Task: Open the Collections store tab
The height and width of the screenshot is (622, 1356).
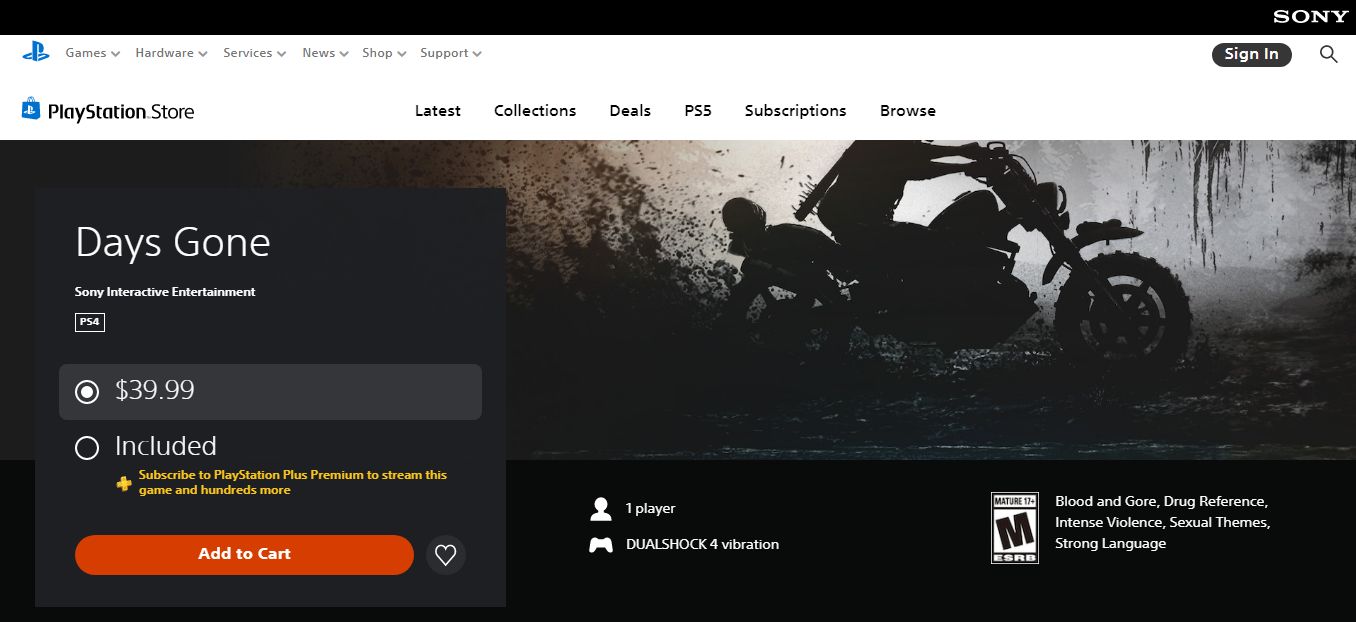Action: tap(535, 111)
